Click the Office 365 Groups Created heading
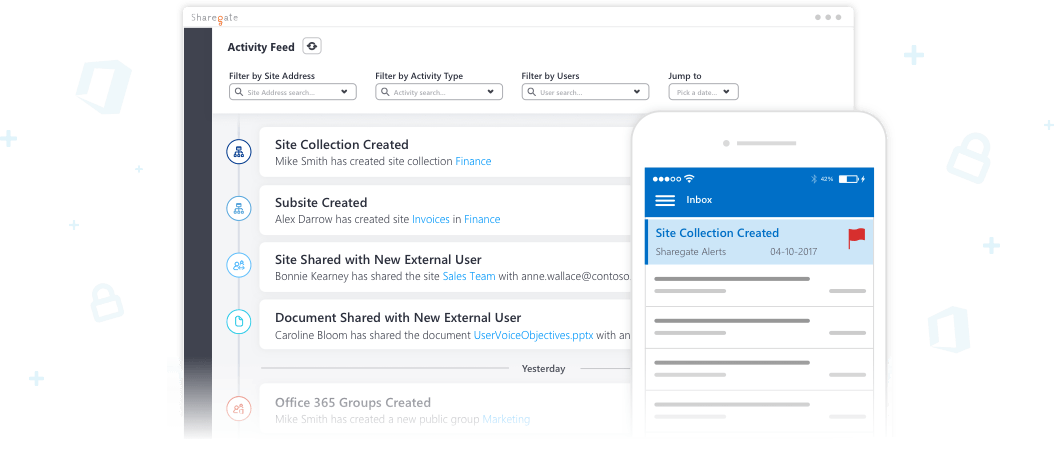1054x454 pixels. click(x=353, y=403)
